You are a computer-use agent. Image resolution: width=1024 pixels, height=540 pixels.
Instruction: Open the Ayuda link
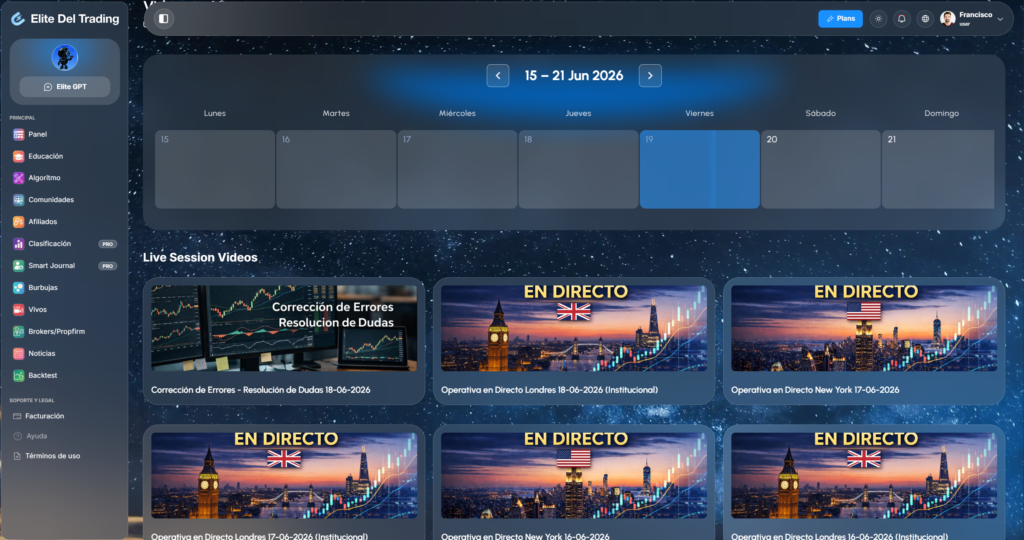(x=37, y=436)
